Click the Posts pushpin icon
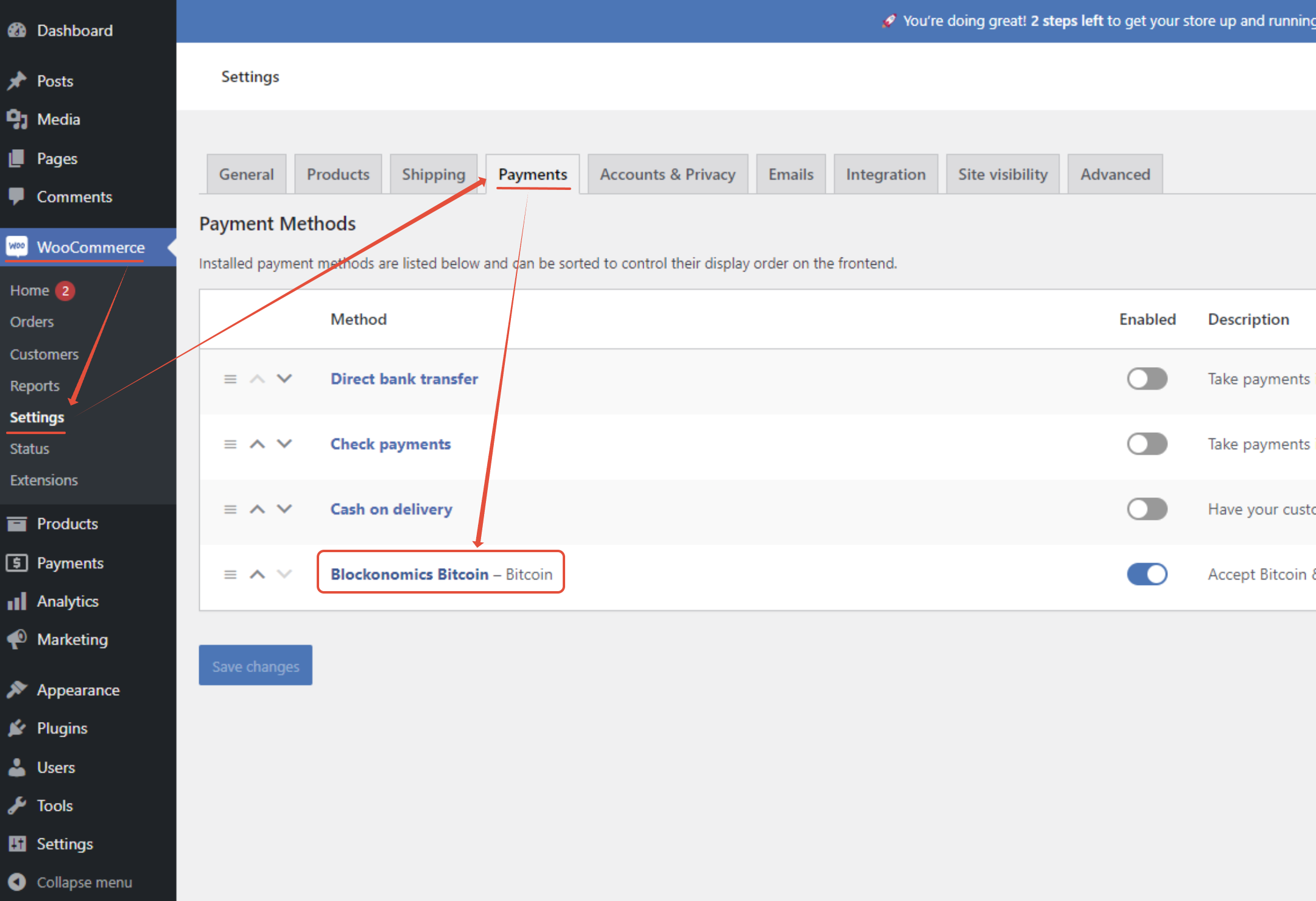1316x901 pixels. [x=17, y=80]
